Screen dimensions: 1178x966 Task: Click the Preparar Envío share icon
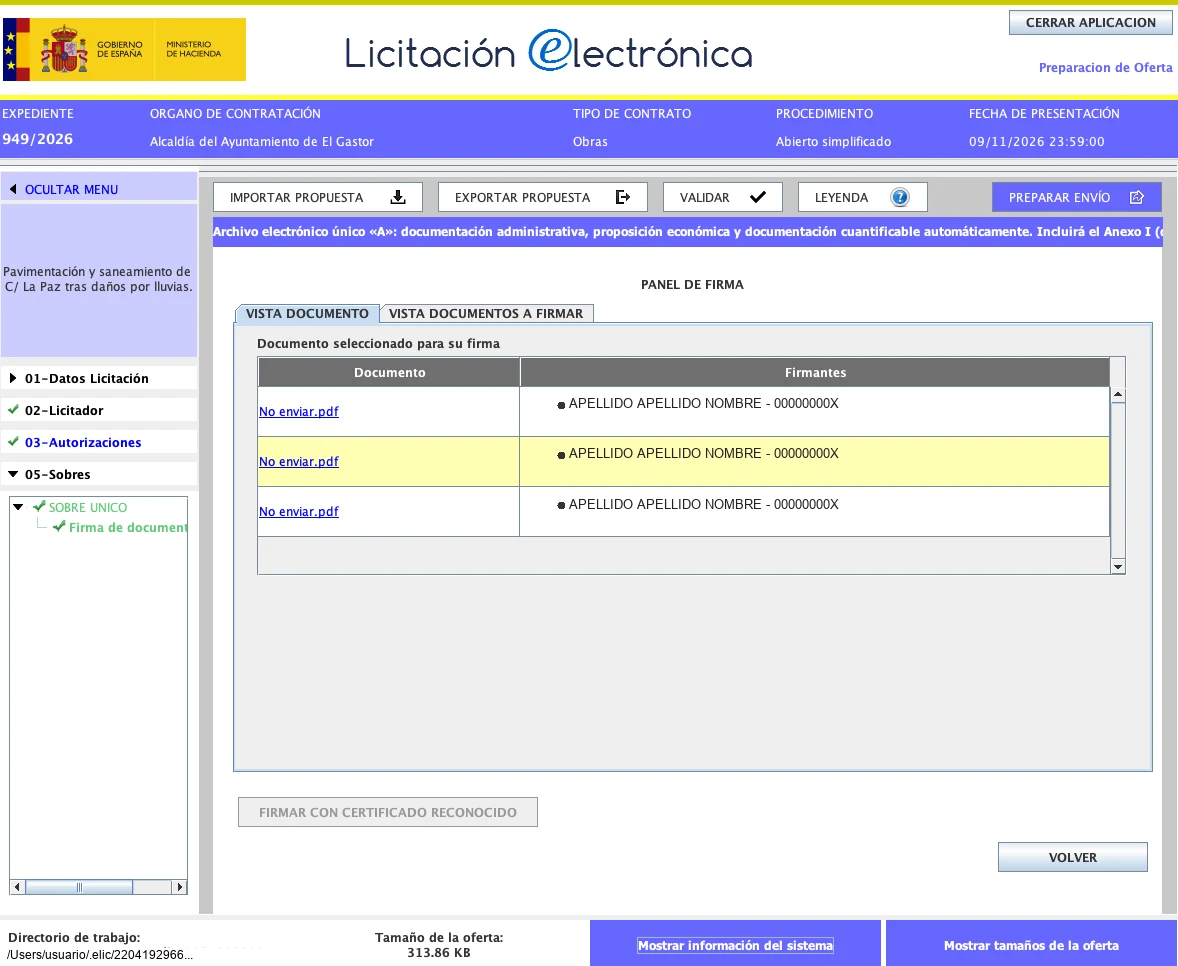pyautogui.click(x=1137, y=198)
